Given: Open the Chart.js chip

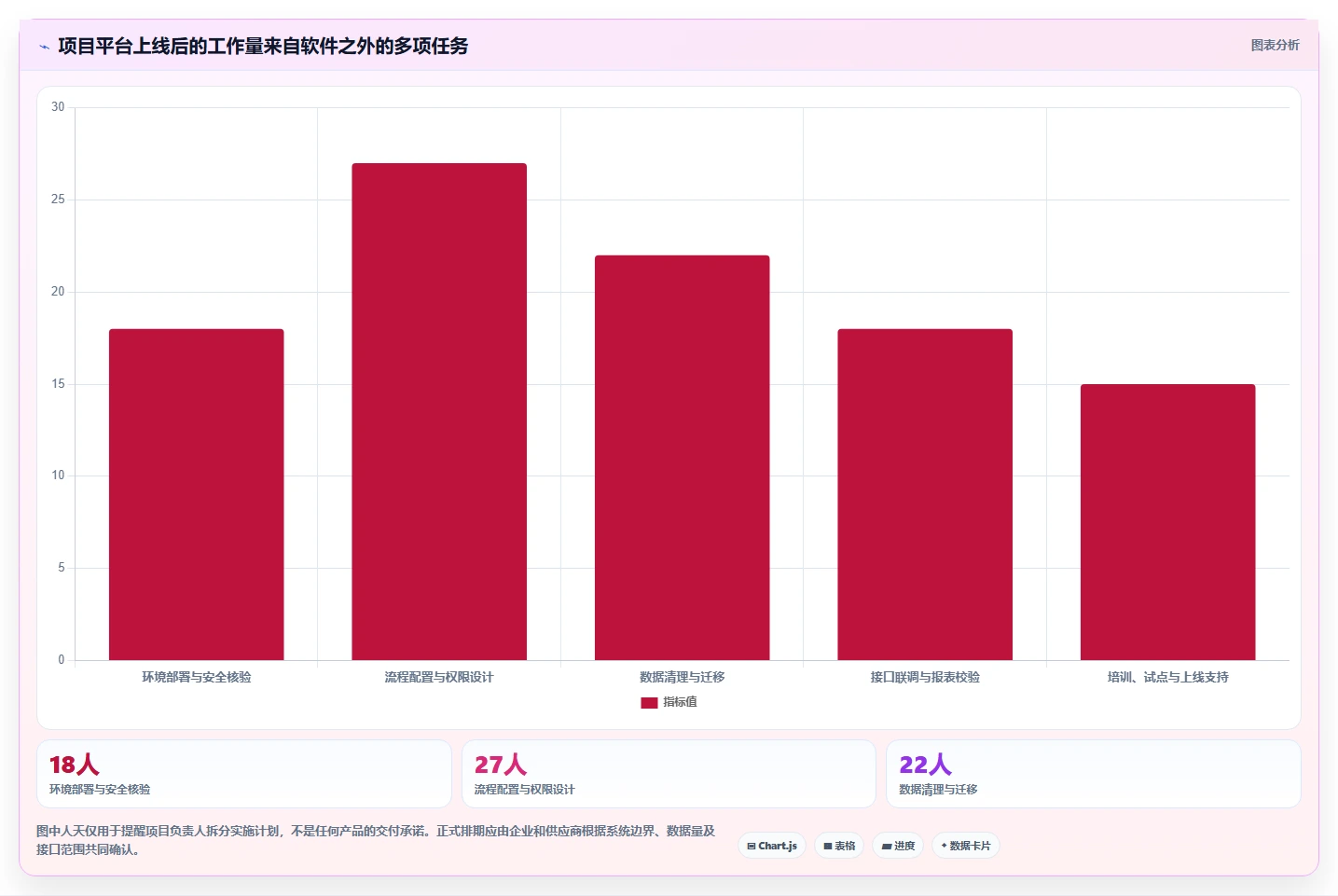Looking at the screenshot, I should [x=772, y=846].
